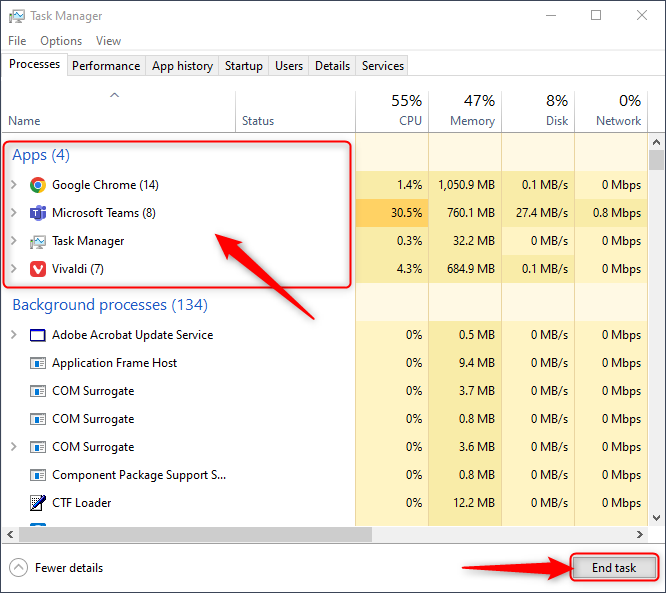666x593 pixels.
Task: Click the 32.2 MB memory cell
Action: pyautogui.click(x=465, y=241)
